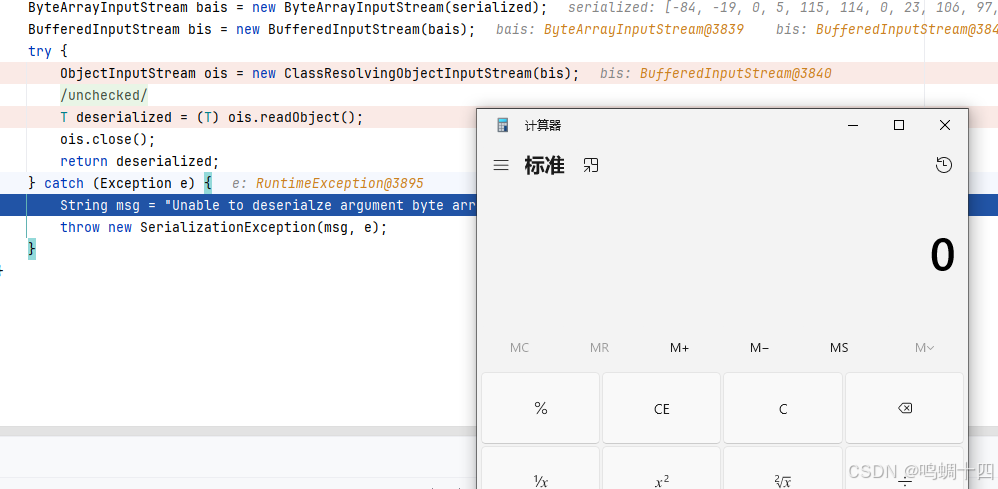Screen dimensions: 998x489
Task: Click the ByteArrayInputStream@3839 inline debug value
Action: [644, 30]
